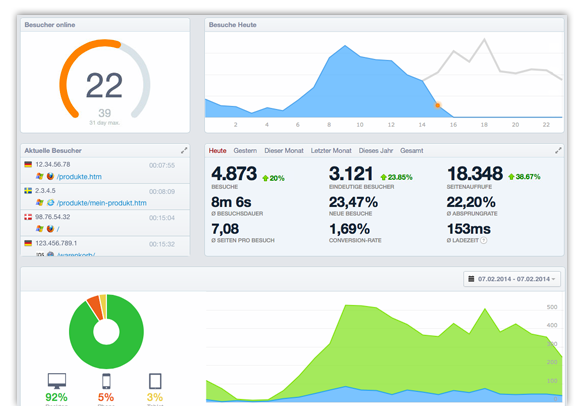Screen dimensions: 585x406
Task: Click Firefox icon next to /produkte.htm
Action: pyautogui.click(x=50, y=176)
